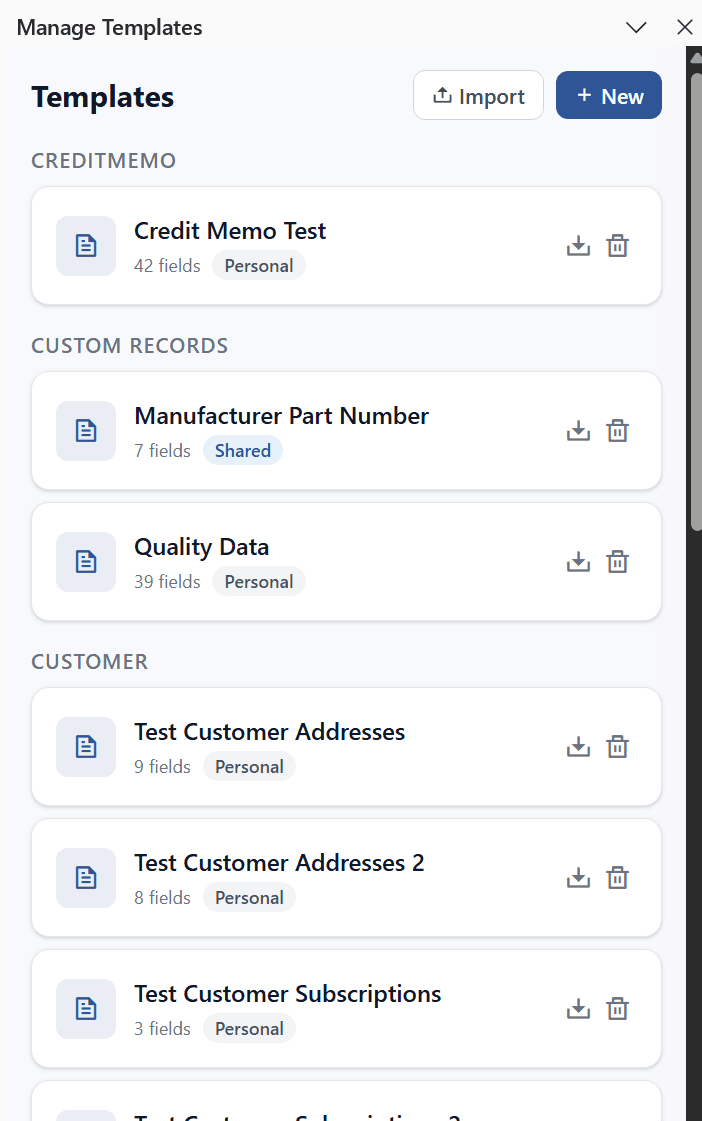Create a New template
This screenshot has width=702, height=1121.
609,95
